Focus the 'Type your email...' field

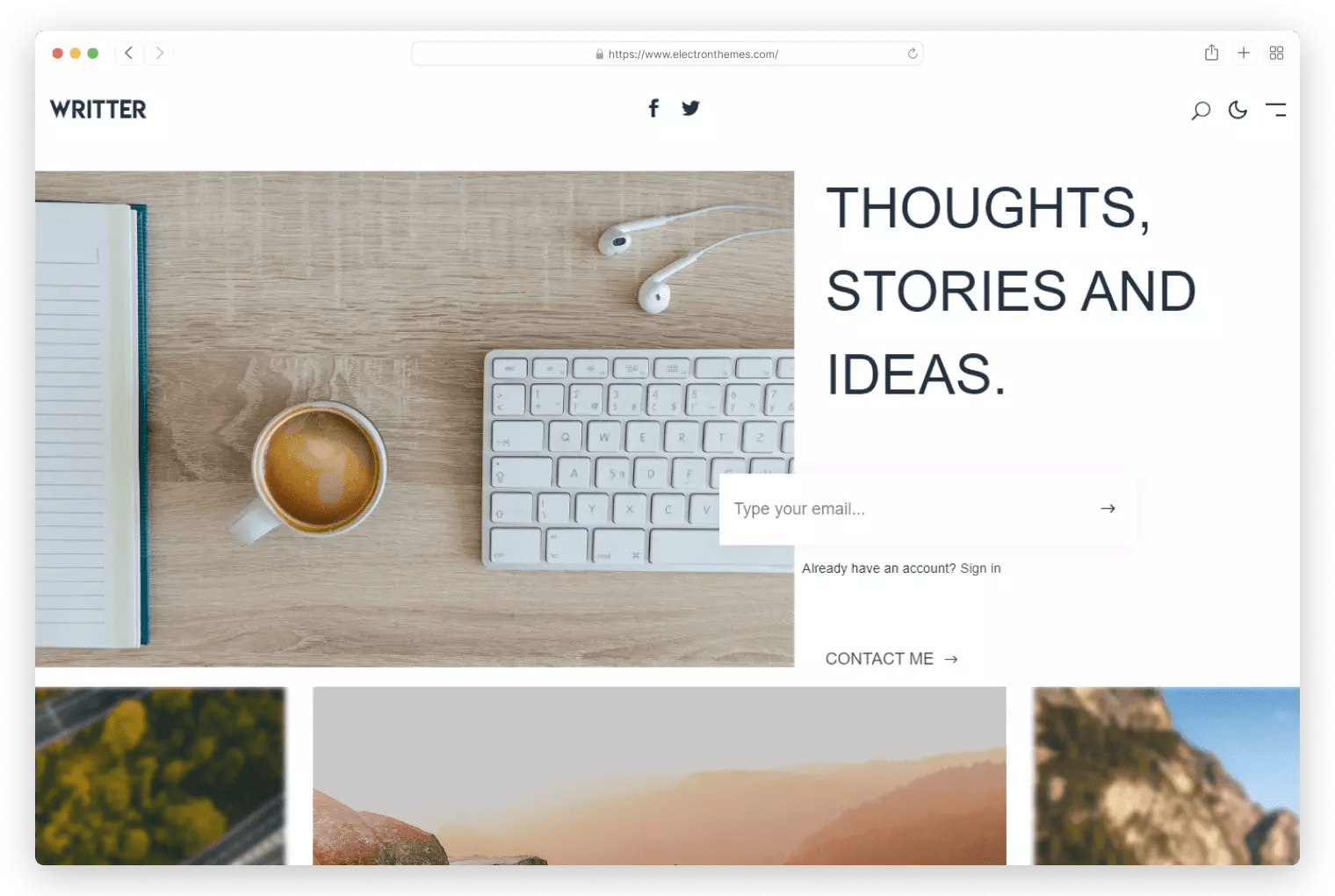[905, 509]
